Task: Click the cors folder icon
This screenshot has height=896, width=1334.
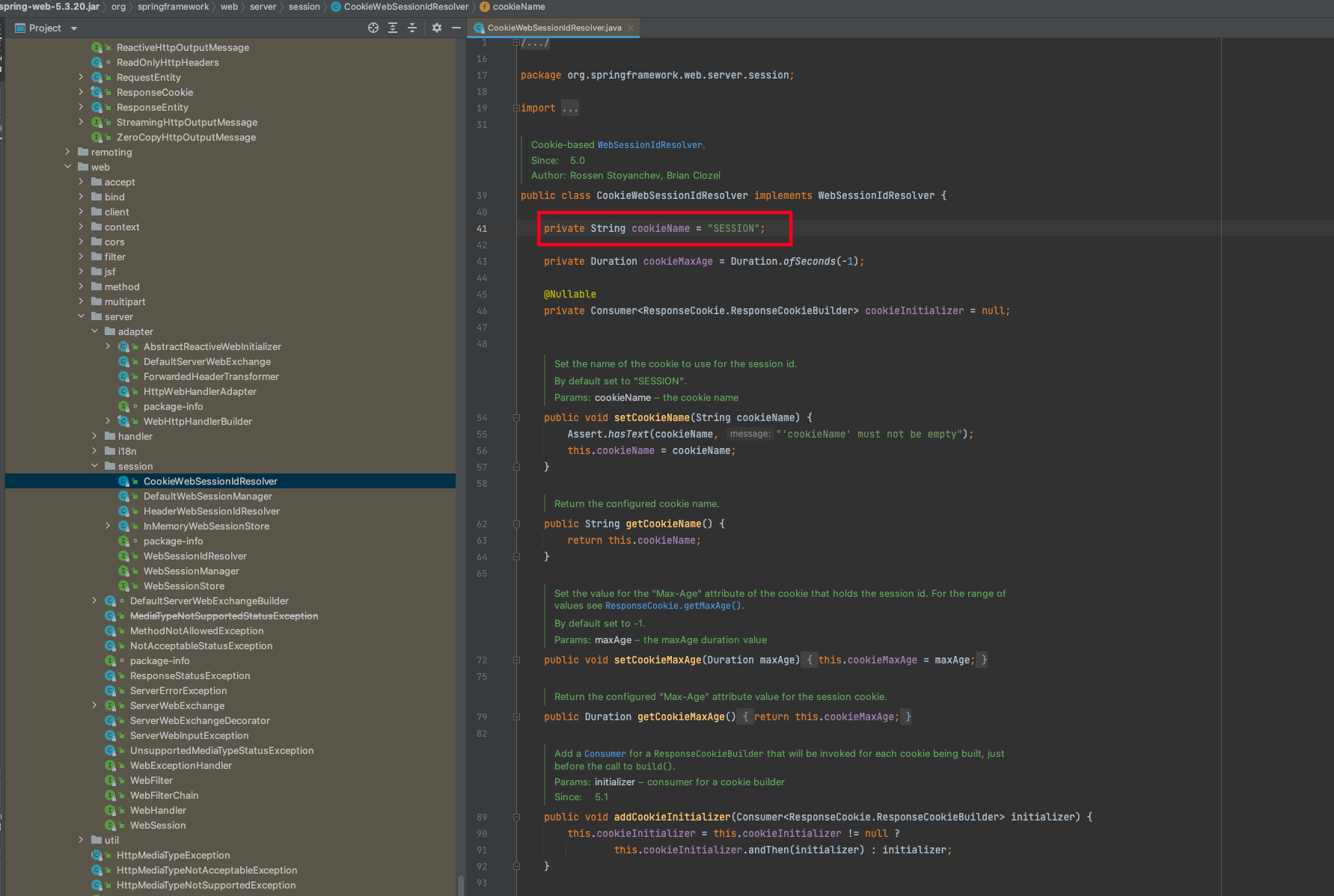Action: (x=97, y=242)
